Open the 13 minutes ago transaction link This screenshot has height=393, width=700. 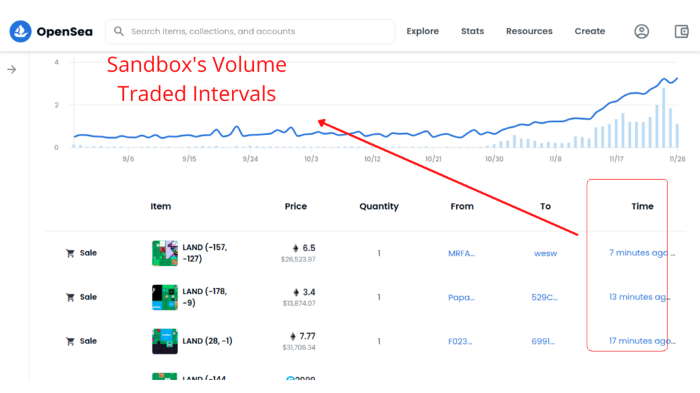click(640, 297)
